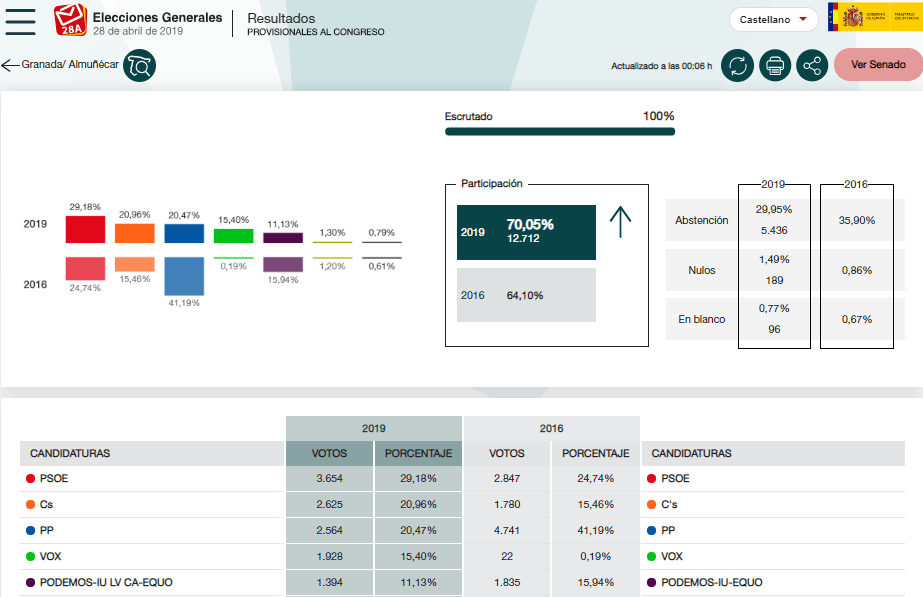
Task: Select the PSOE row in candidaturas
Action: click(x=150, y=479)
